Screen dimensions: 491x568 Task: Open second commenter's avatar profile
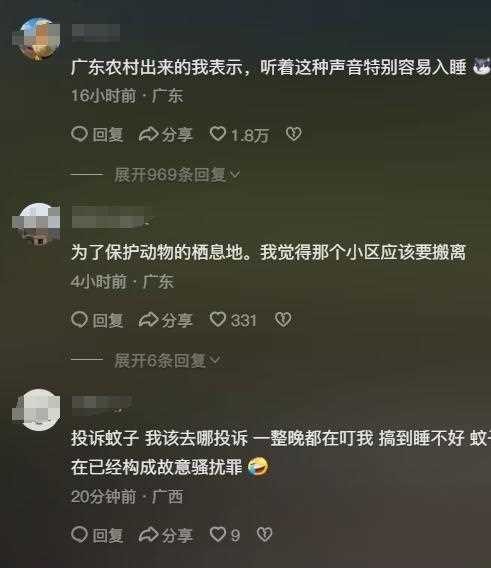(38, 225)
